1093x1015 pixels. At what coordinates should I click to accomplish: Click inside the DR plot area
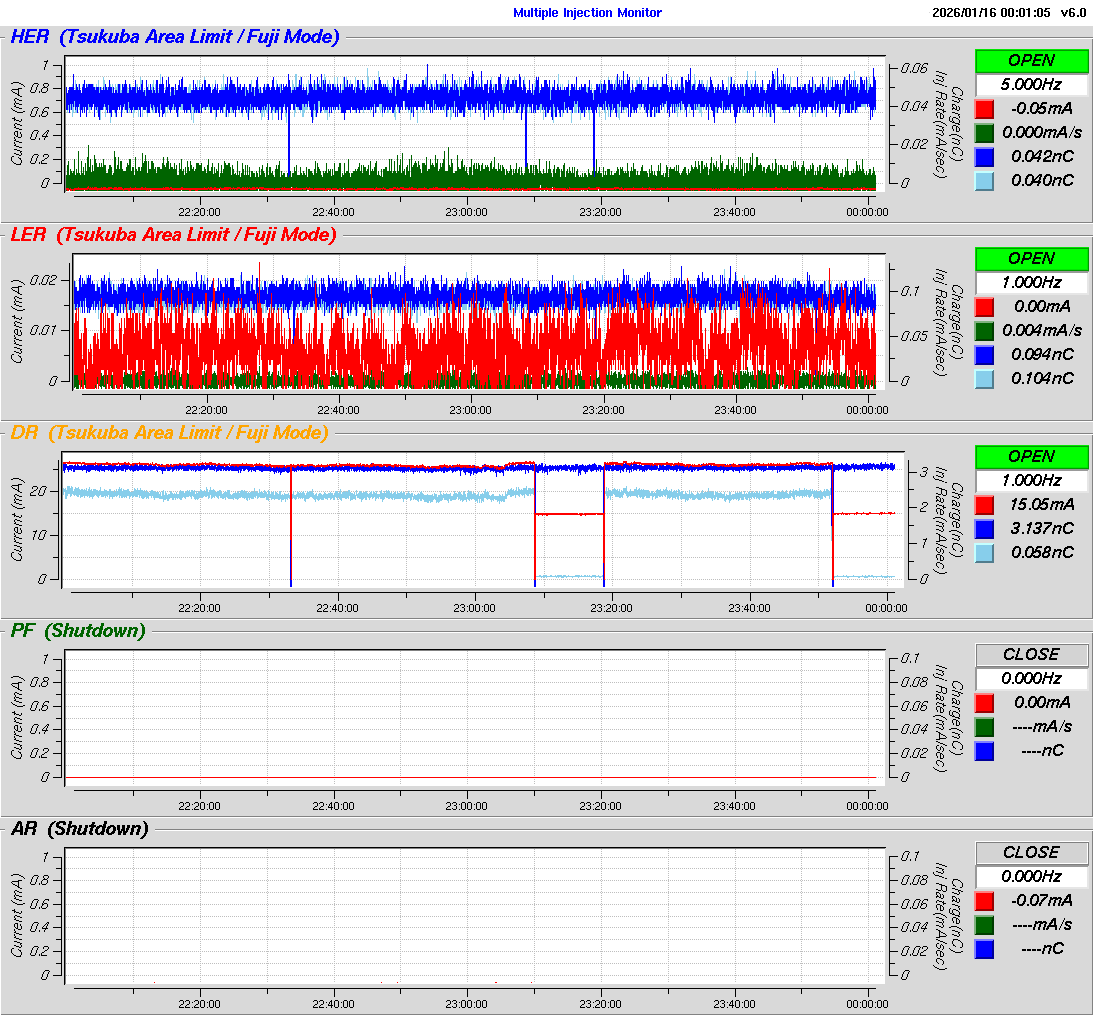[483, 519]
